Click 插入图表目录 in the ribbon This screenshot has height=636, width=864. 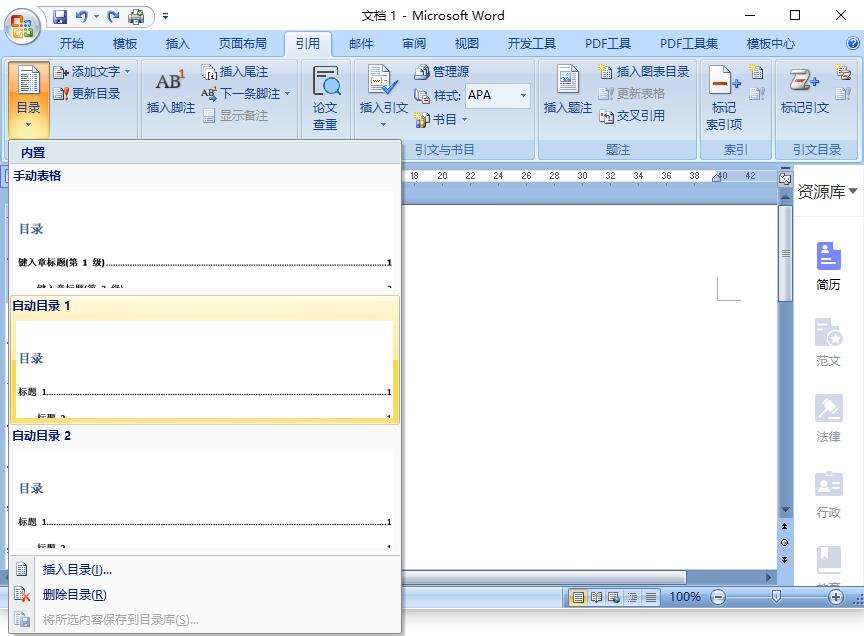644,72
